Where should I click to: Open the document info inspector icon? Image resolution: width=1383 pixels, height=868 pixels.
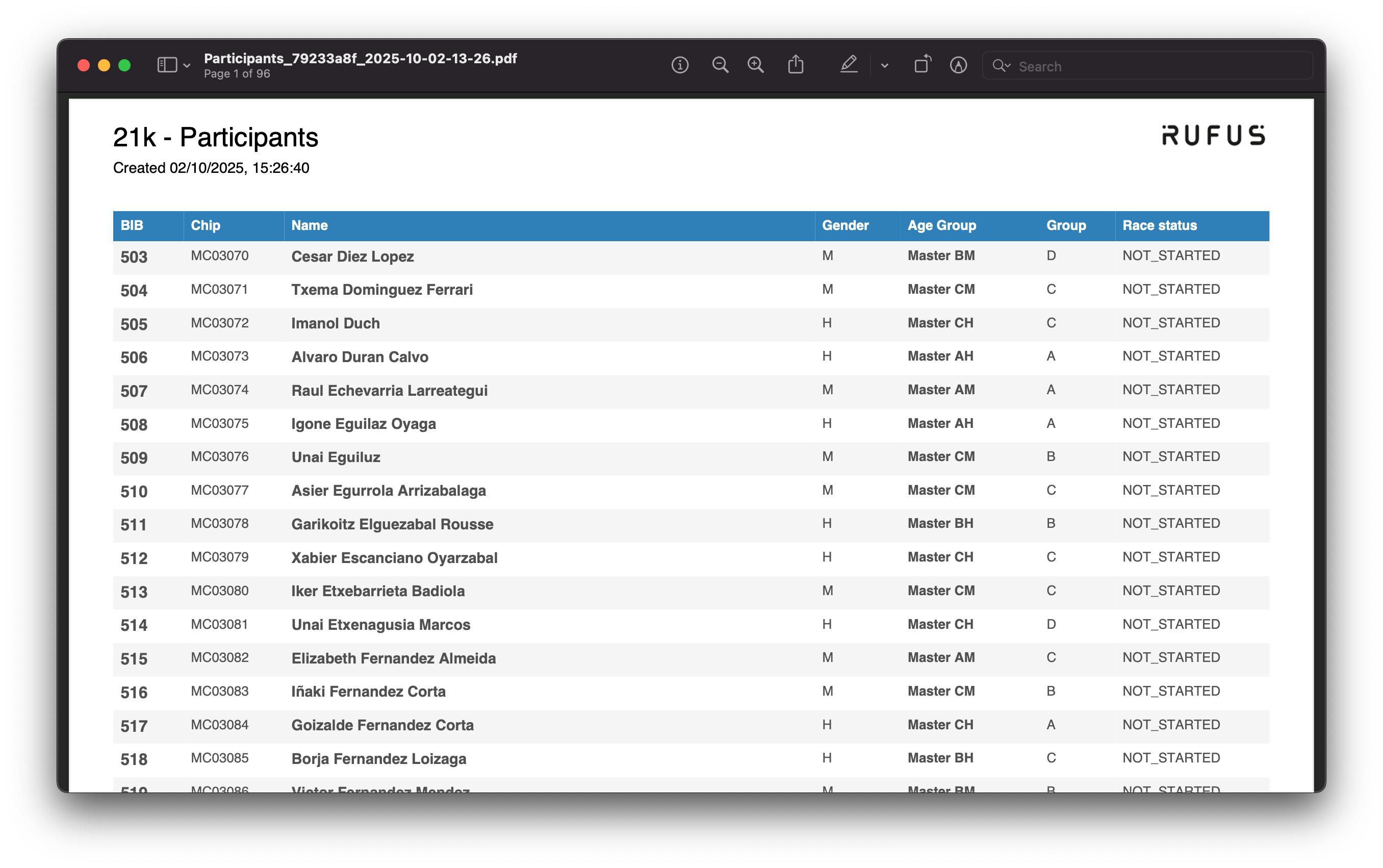[x=679, y=65]
